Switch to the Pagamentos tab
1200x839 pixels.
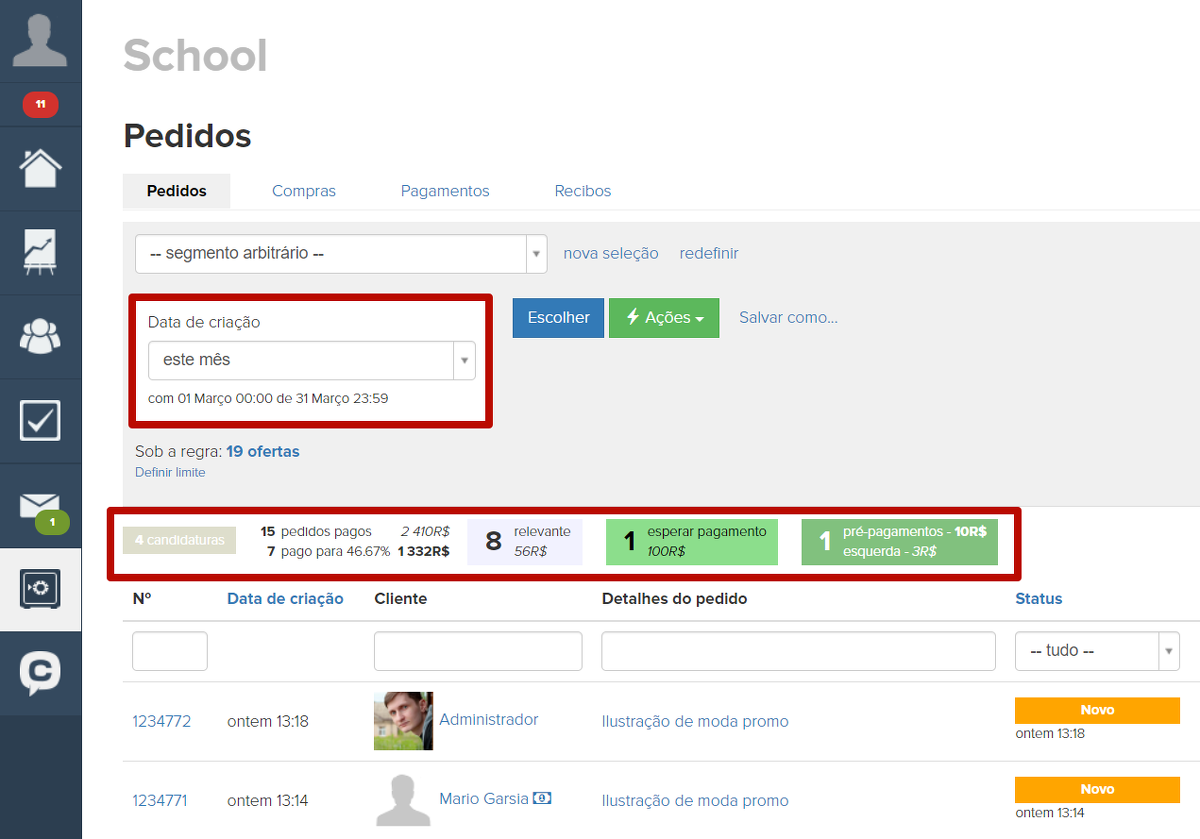coord(445,191)
